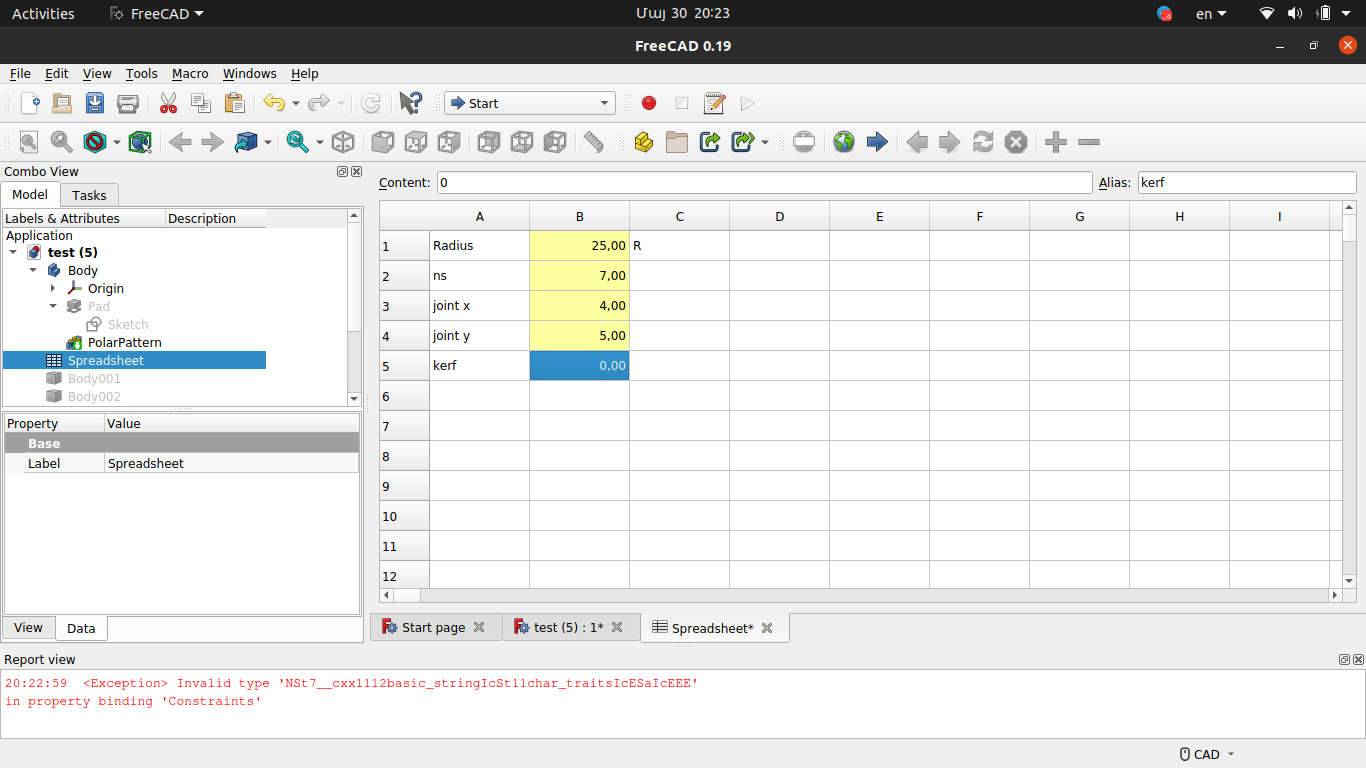Open the View menu

coord(97,73)
